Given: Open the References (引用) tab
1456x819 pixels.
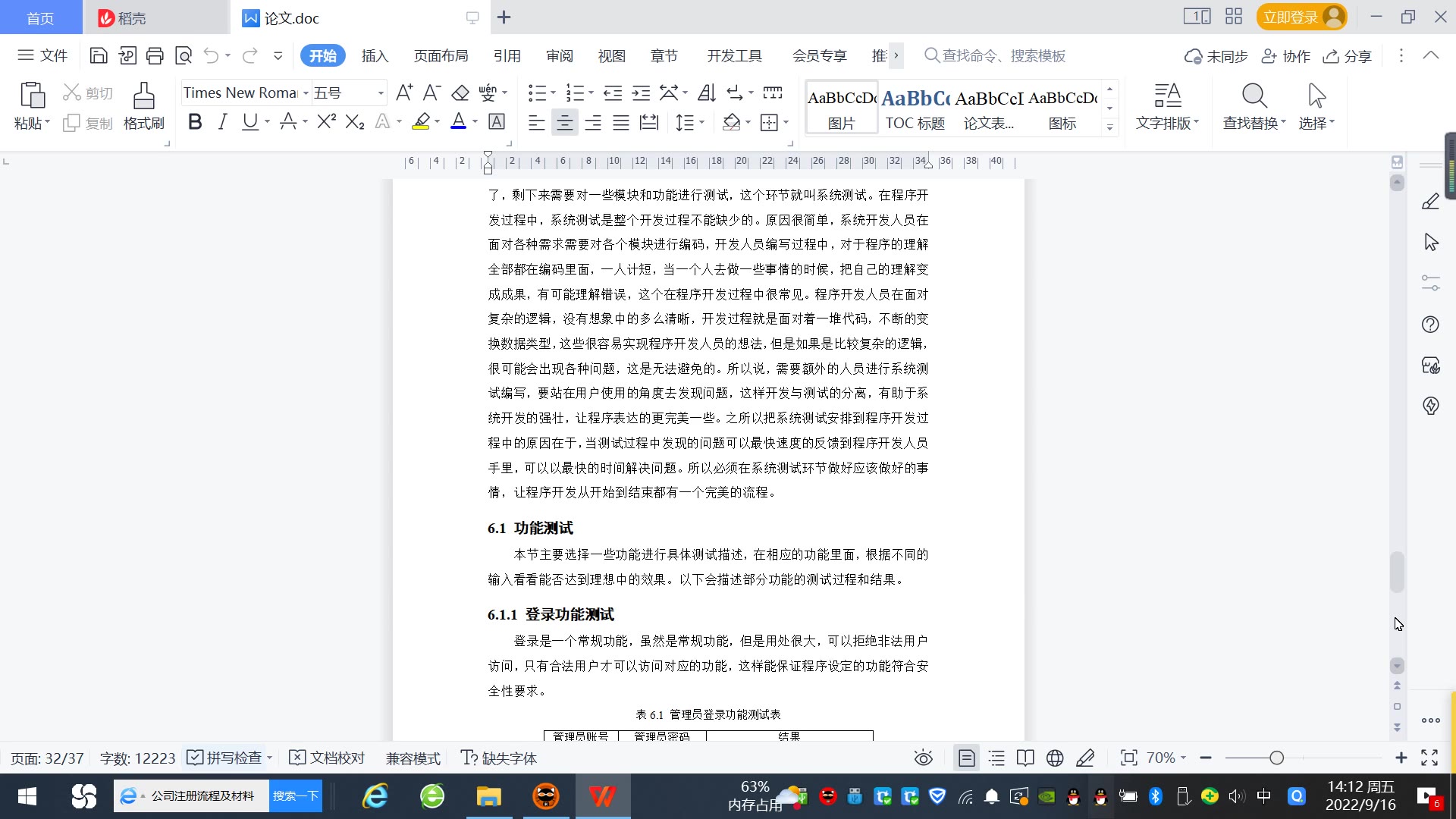Looking at the screenshot, I should (507, 56).
